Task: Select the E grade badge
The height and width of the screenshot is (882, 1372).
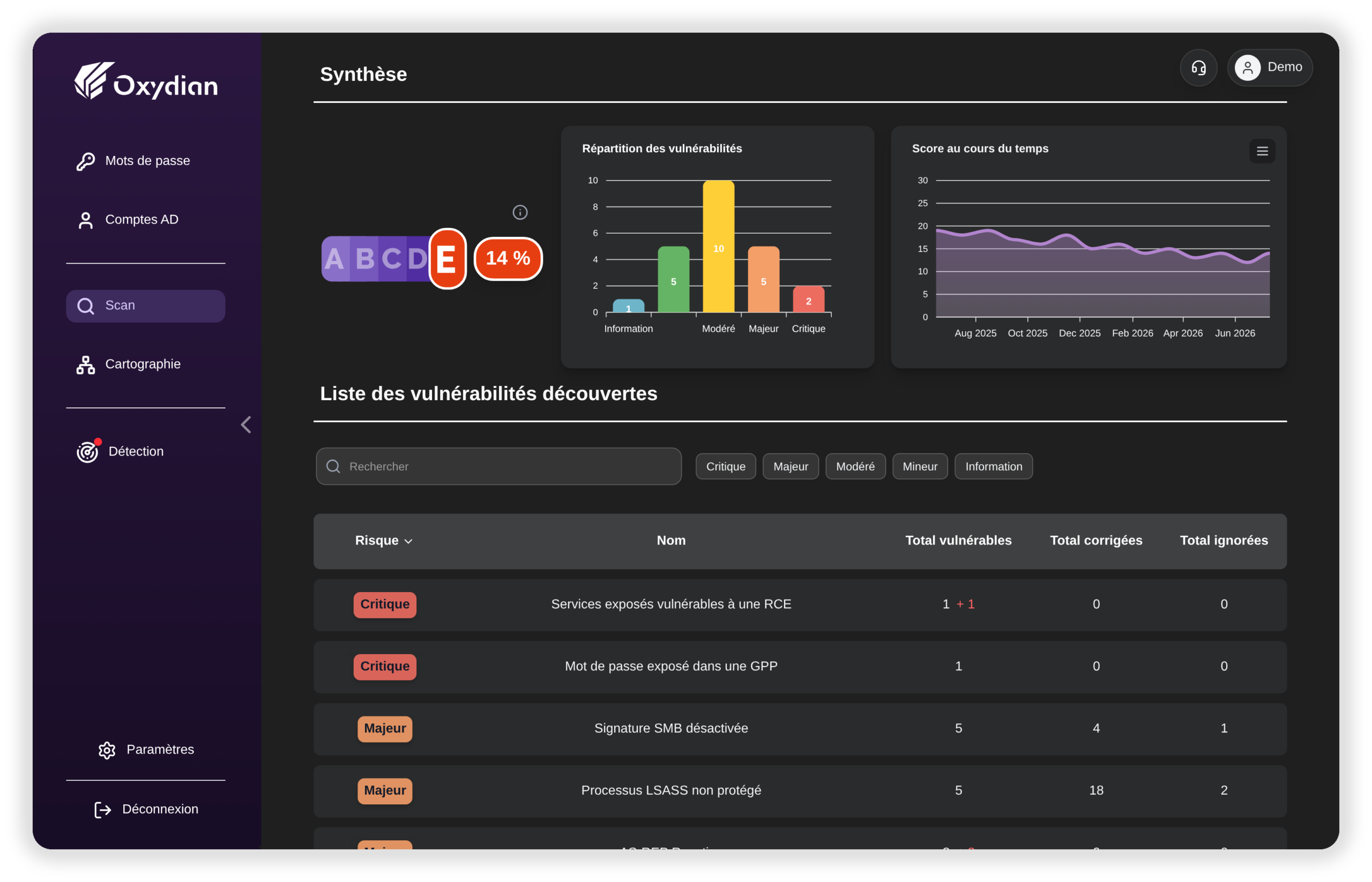Action: (448, 259)
